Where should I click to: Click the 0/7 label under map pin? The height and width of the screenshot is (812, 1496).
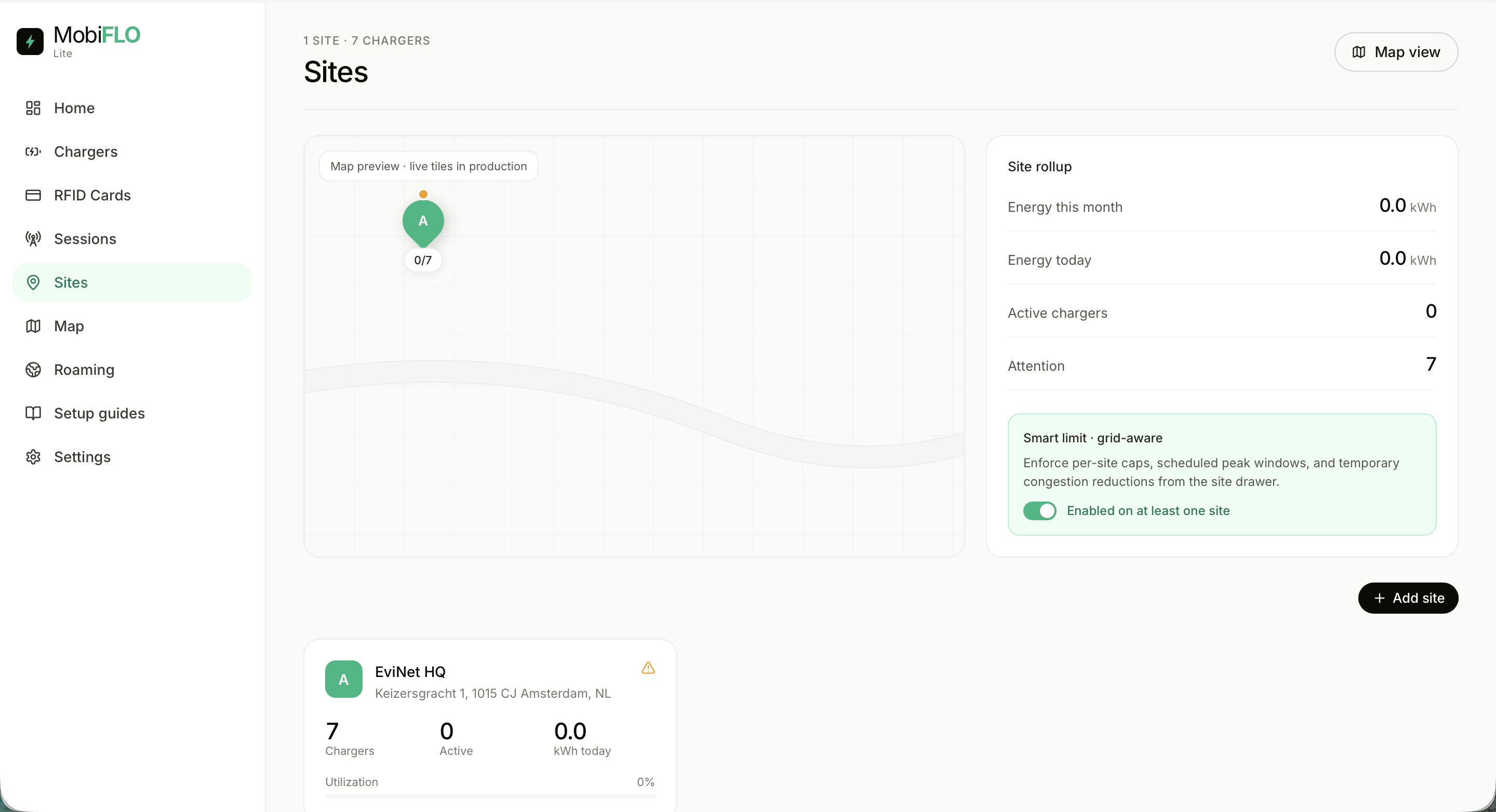(x=423, y=260)
